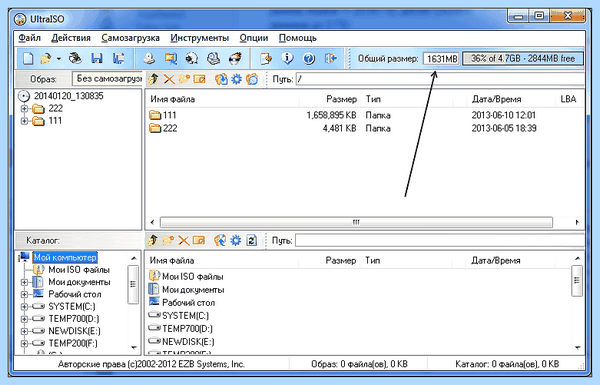Open the Инструменты menu
Screen dimensions: 600x385
200,38
